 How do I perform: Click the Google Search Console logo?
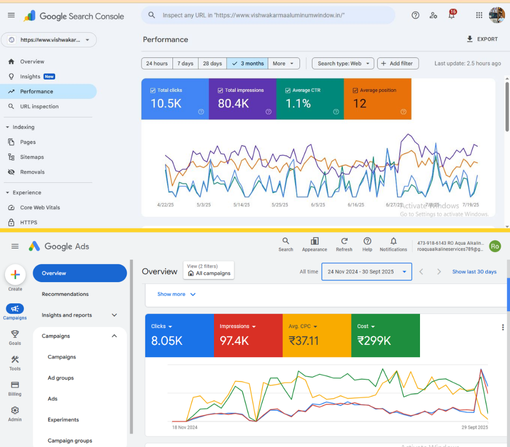click(x=74, y=16)
